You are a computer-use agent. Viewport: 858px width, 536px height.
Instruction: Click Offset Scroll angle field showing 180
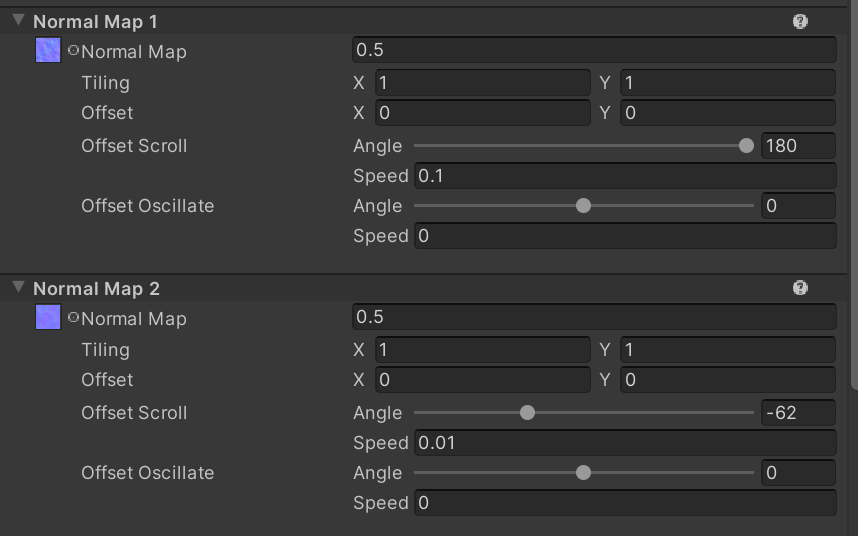pos(797,146)
